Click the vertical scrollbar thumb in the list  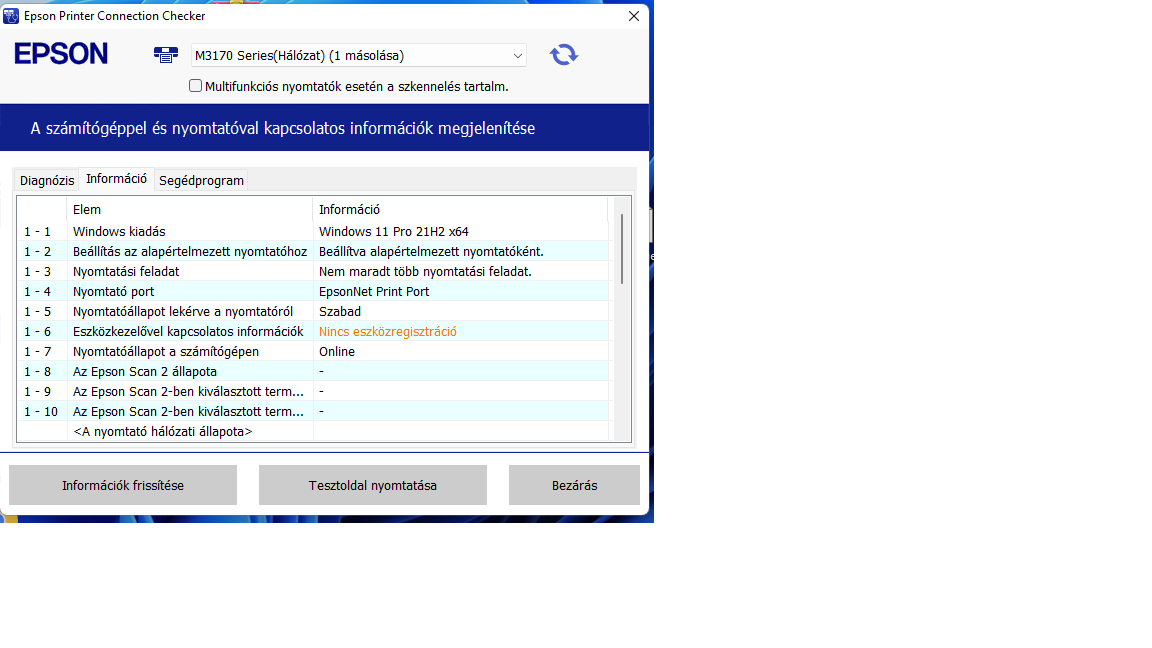(622, 248)
